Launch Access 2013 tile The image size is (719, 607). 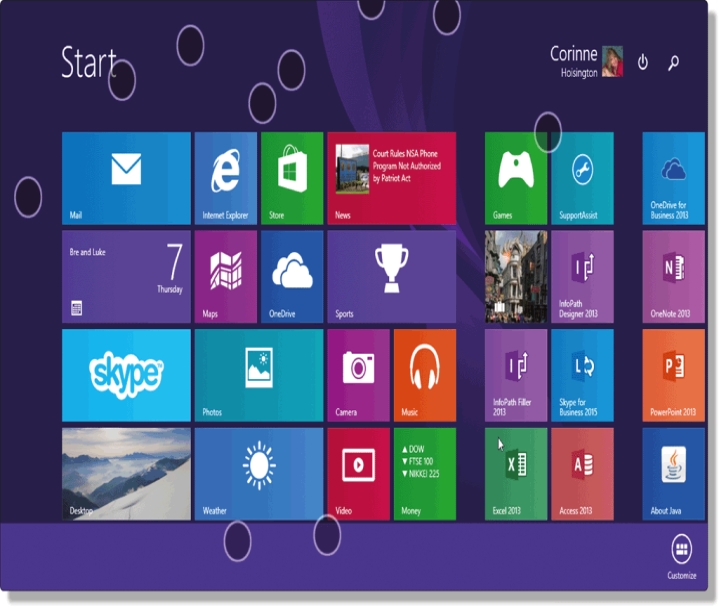coord(582,474)
